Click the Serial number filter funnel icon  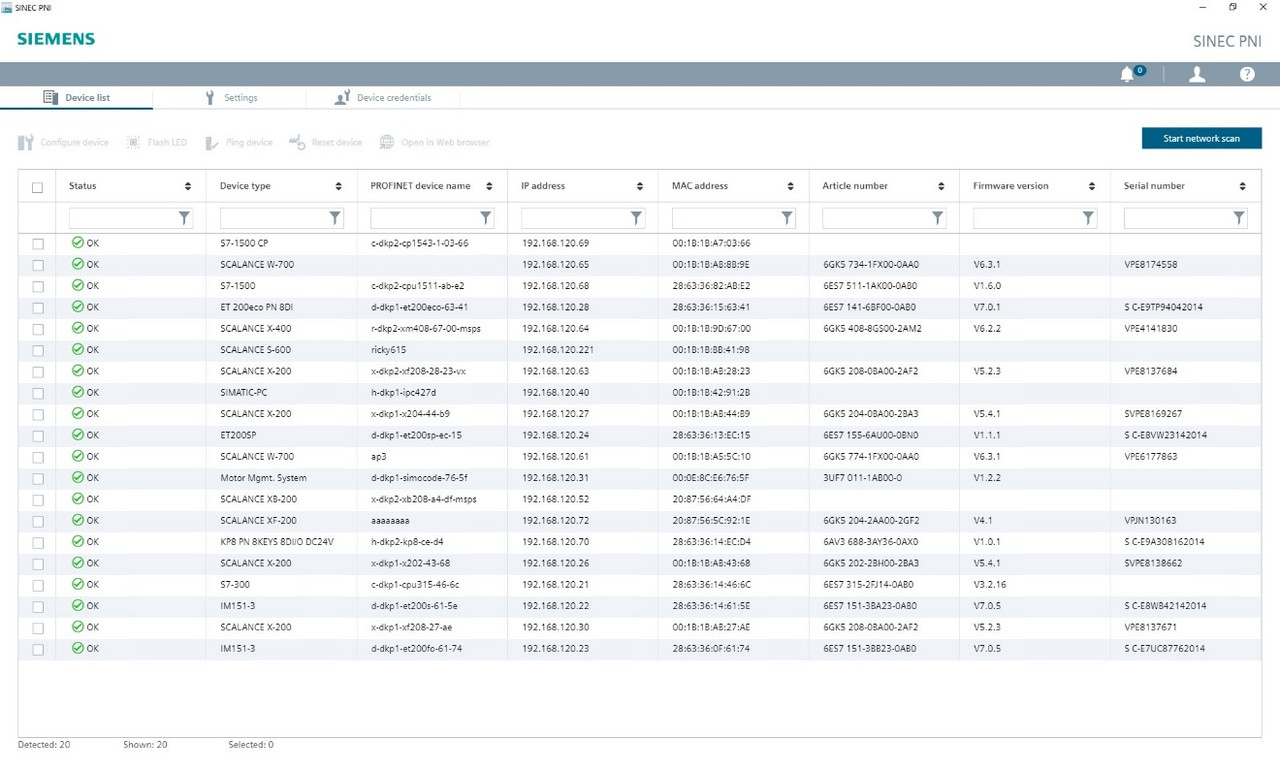click(x=1239, y=218)
